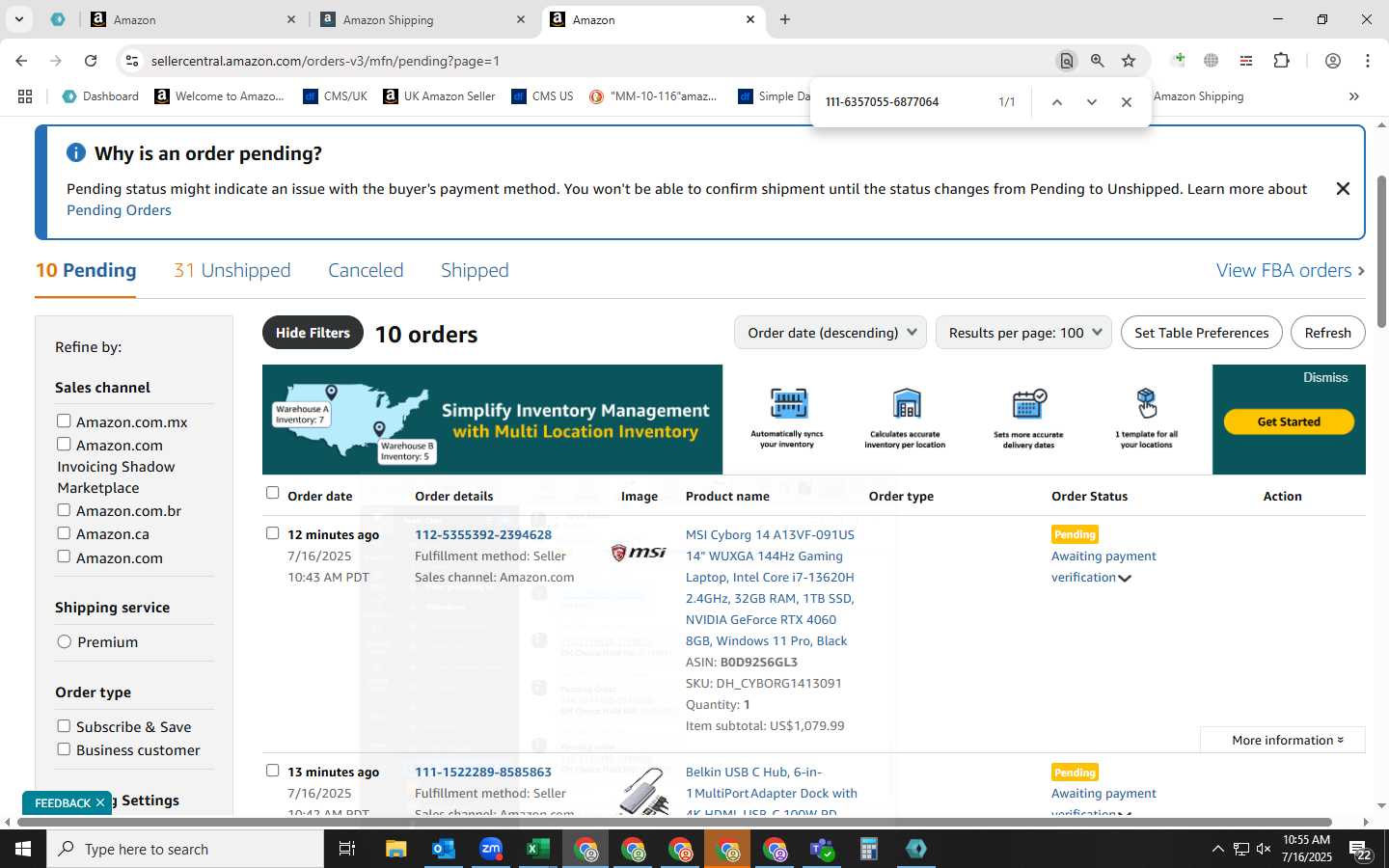Click Get Started on inventory banner
This screenshot has height=868, width=1389.
click(1289, 421)
